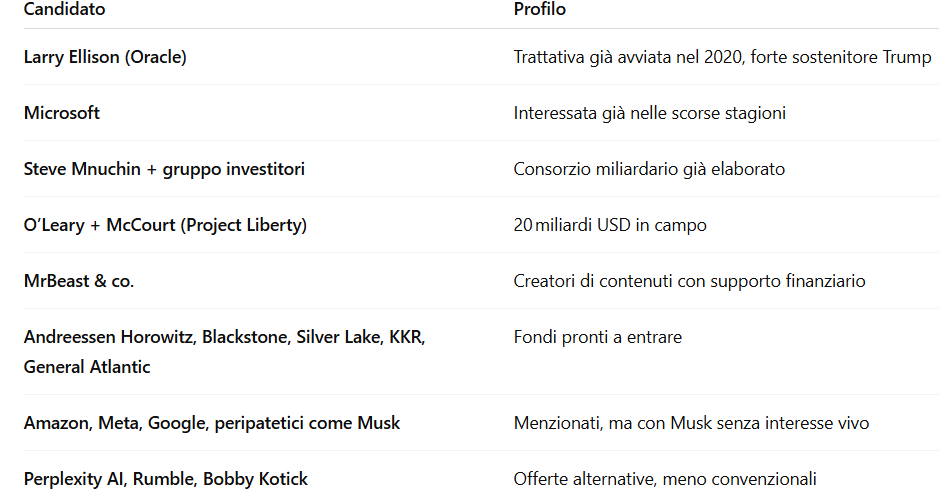Select Interessata già nelle scorse stagioni text
The height and width of the screenshot is (500, 939).
650,113
